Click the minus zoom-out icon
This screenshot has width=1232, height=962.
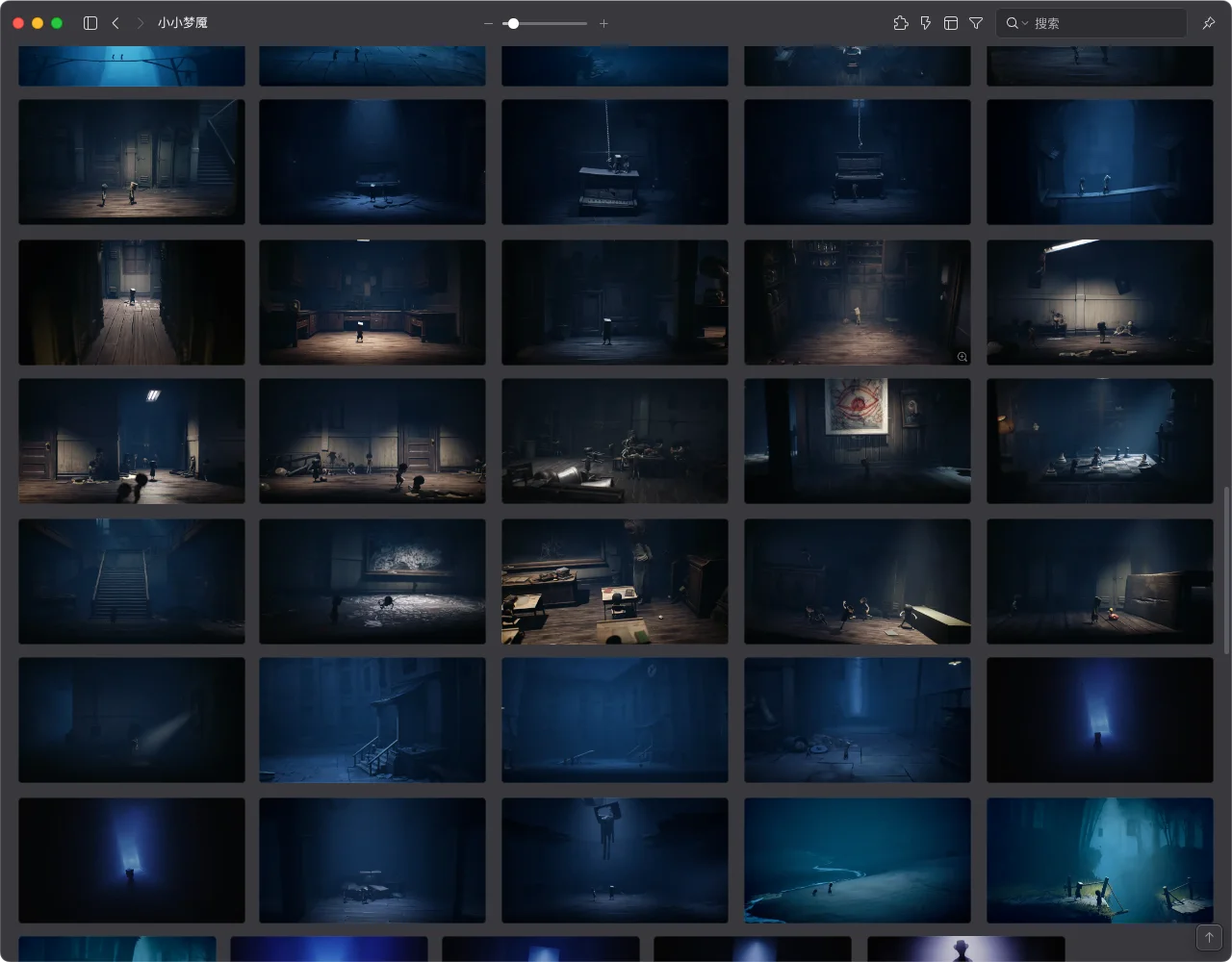tap(489, 23)
